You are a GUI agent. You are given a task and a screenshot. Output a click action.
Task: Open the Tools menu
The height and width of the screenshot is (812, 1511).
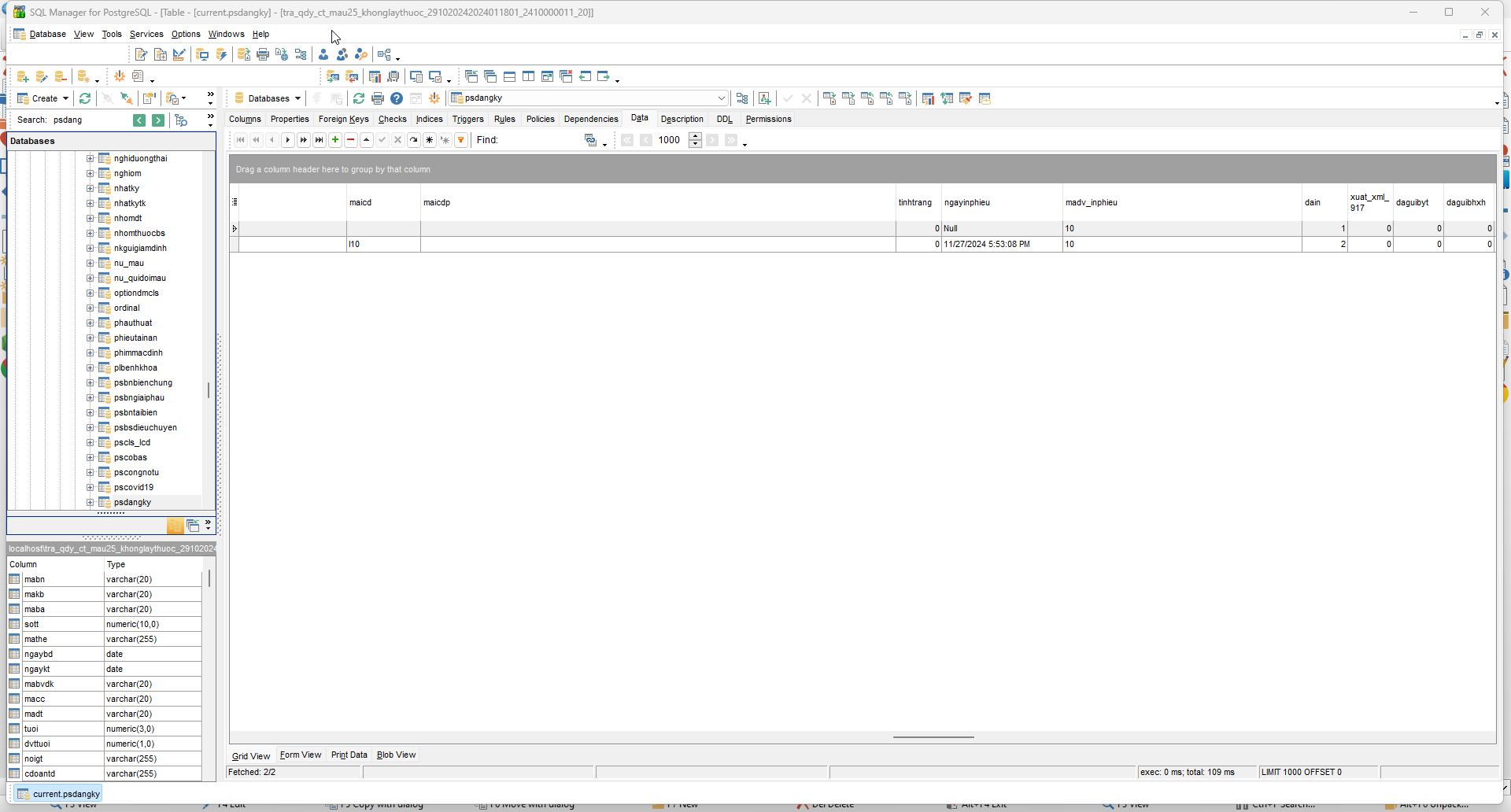(x=112, y=35)
